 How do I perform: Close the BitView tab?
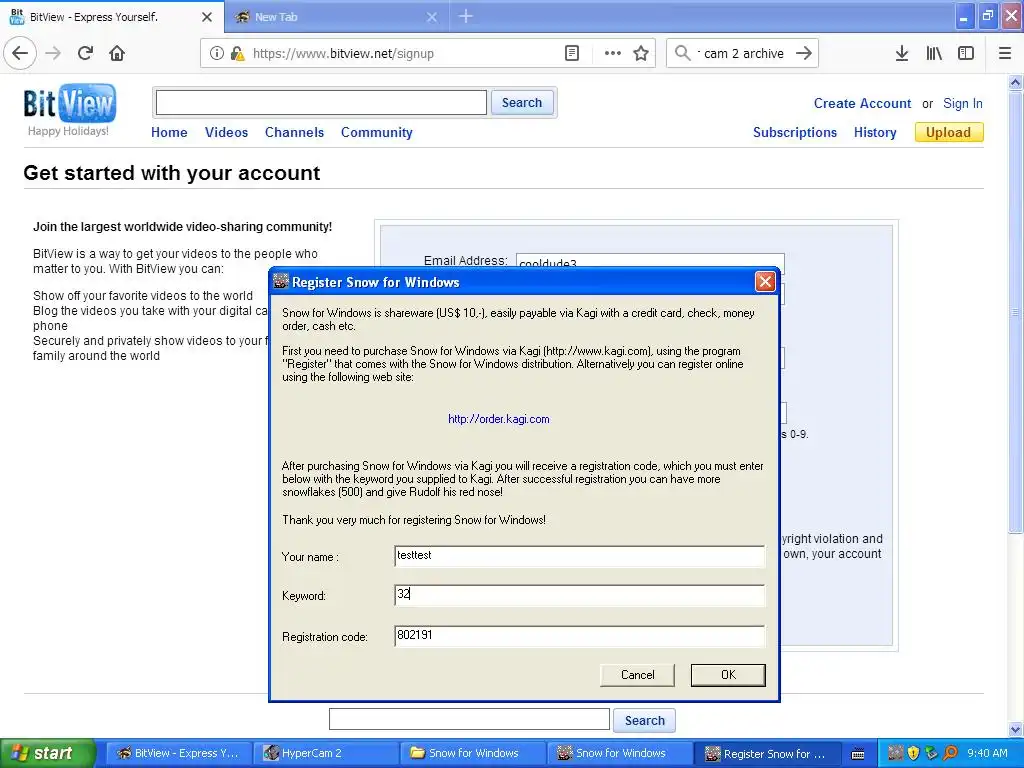207,17
